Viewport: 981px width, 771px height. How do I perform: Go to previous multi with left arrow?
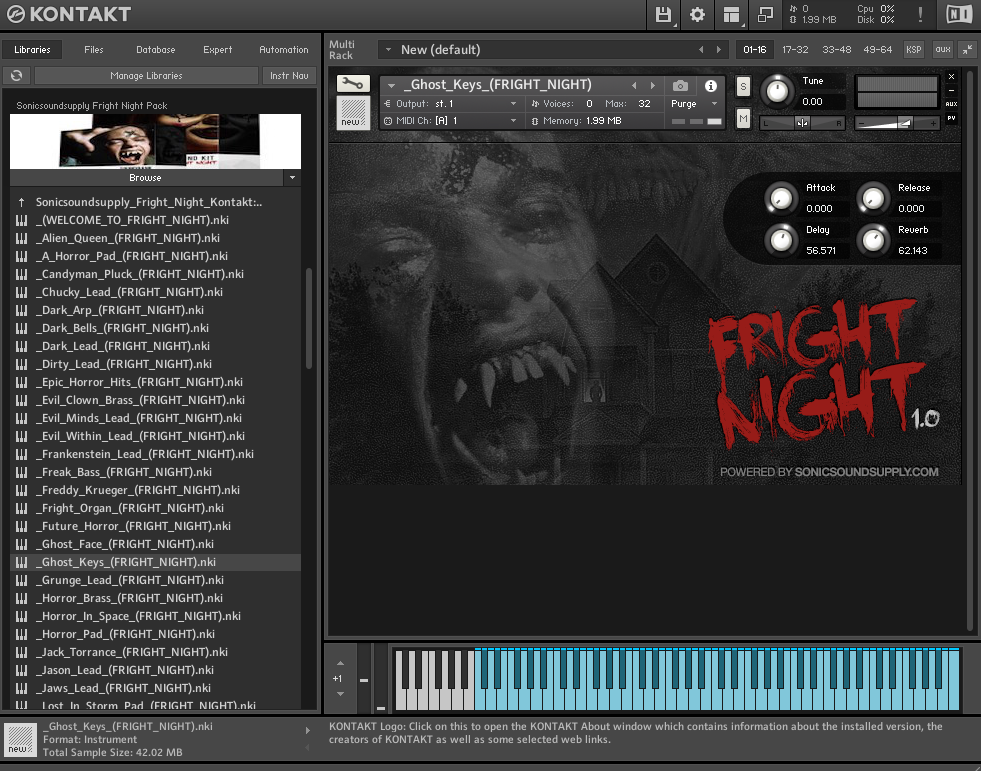(701, 49)
